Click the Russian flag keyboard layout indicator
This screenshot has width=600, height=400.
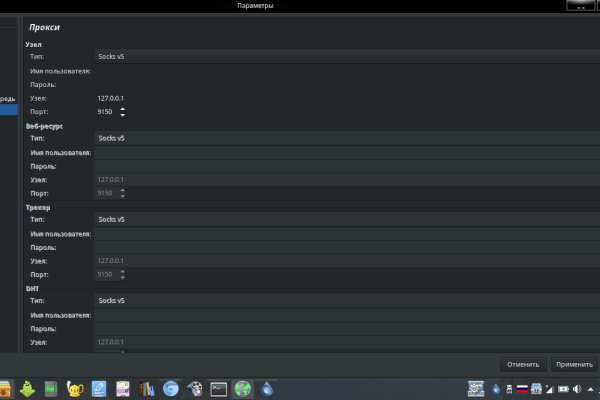click(521, 389)
